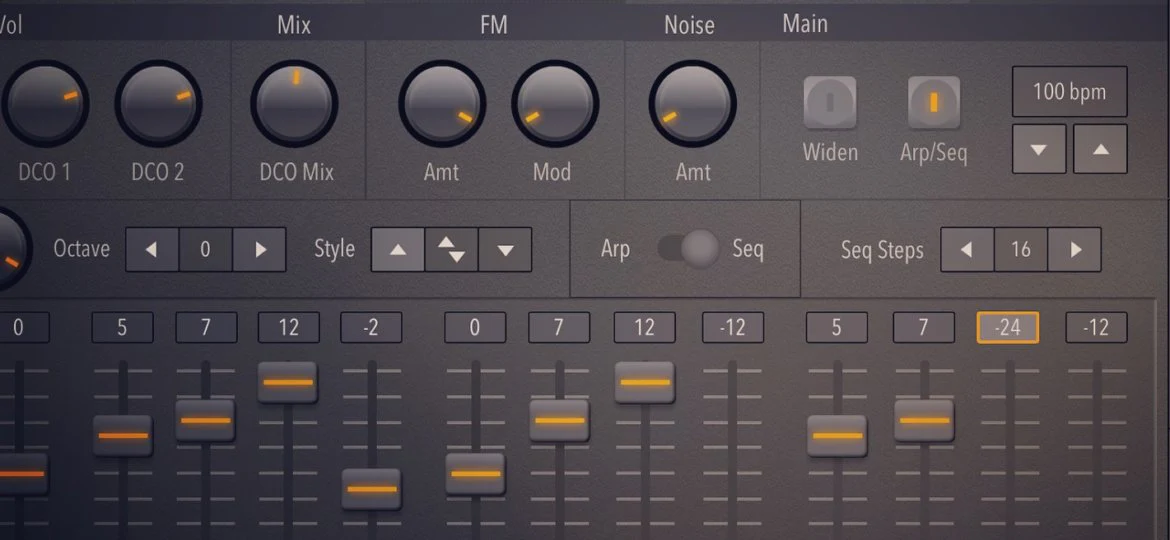Select the 5 step box just right of -12
Viewport: 1170px width, 540px height.
tap(836, 327)
